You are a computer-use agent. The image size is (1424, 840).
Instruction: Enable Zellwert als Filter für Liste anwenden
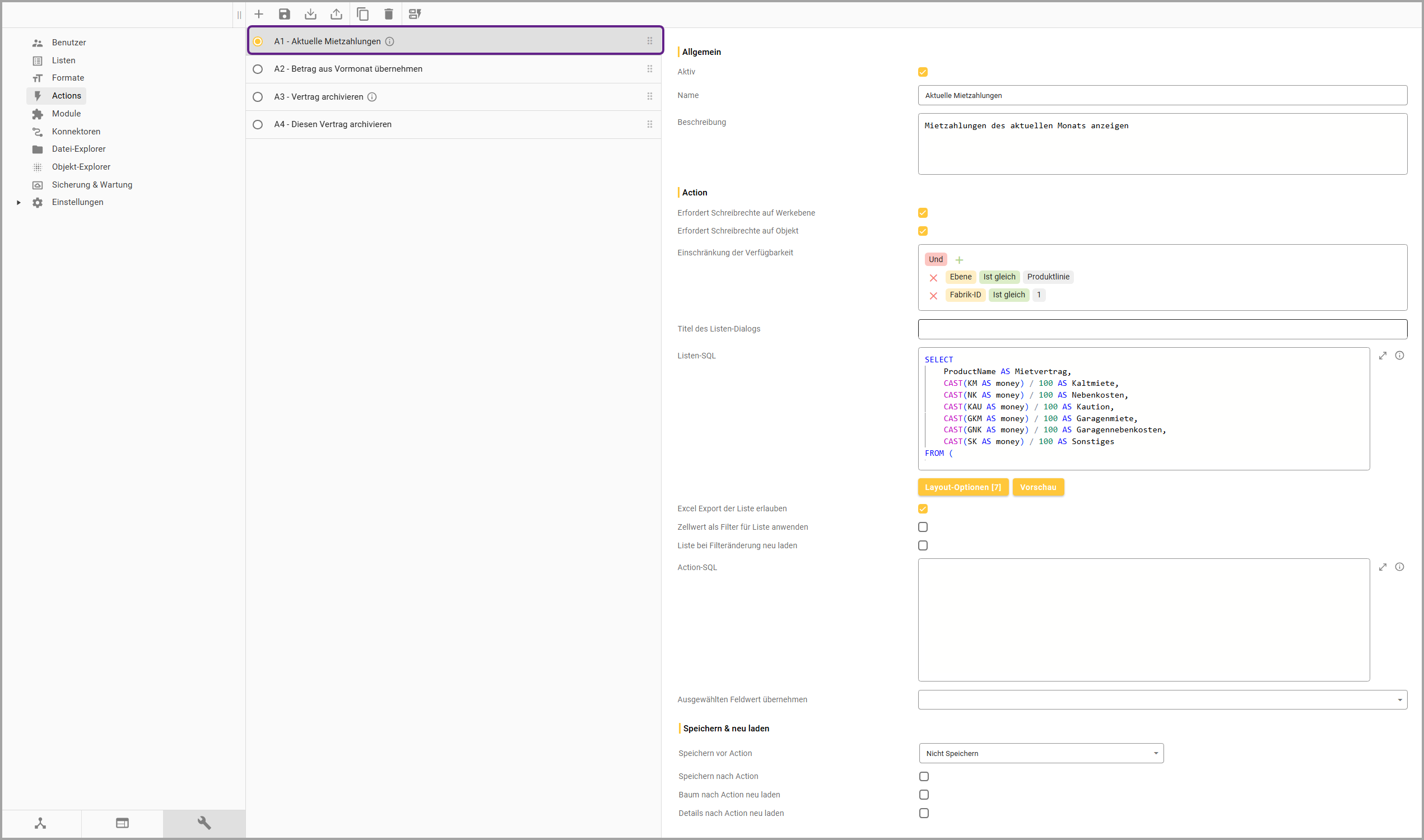coord(923,527)
